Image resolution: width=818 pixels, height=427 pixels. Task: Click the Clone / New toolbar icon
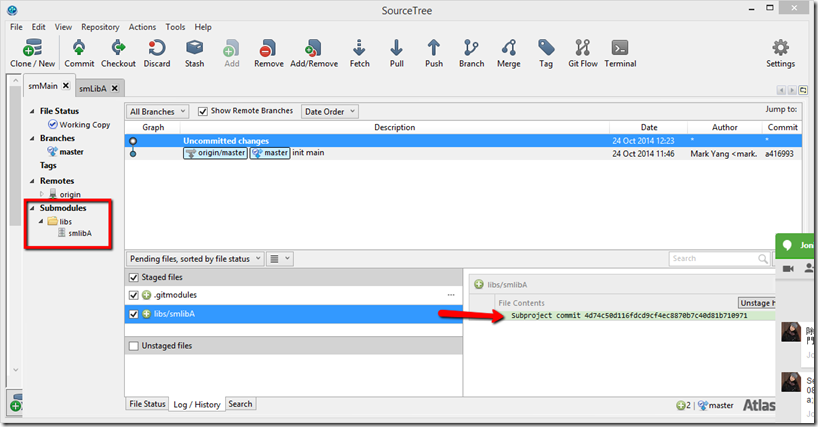tap(32, 48)
